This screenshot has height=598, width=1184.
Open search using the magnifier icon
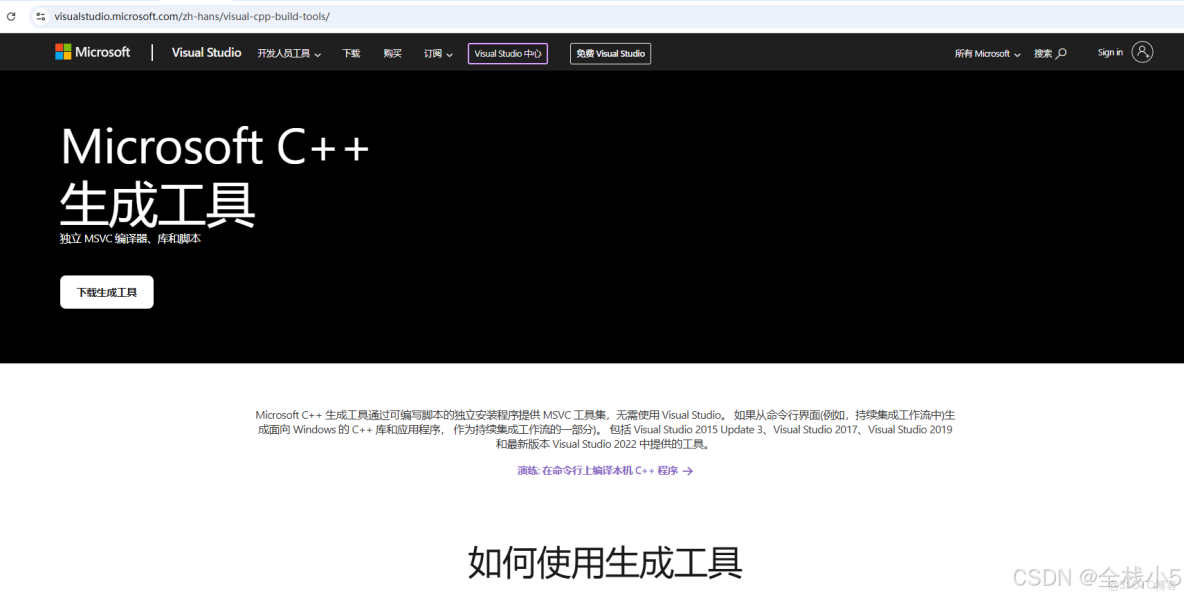click(x=1062, y=53)
